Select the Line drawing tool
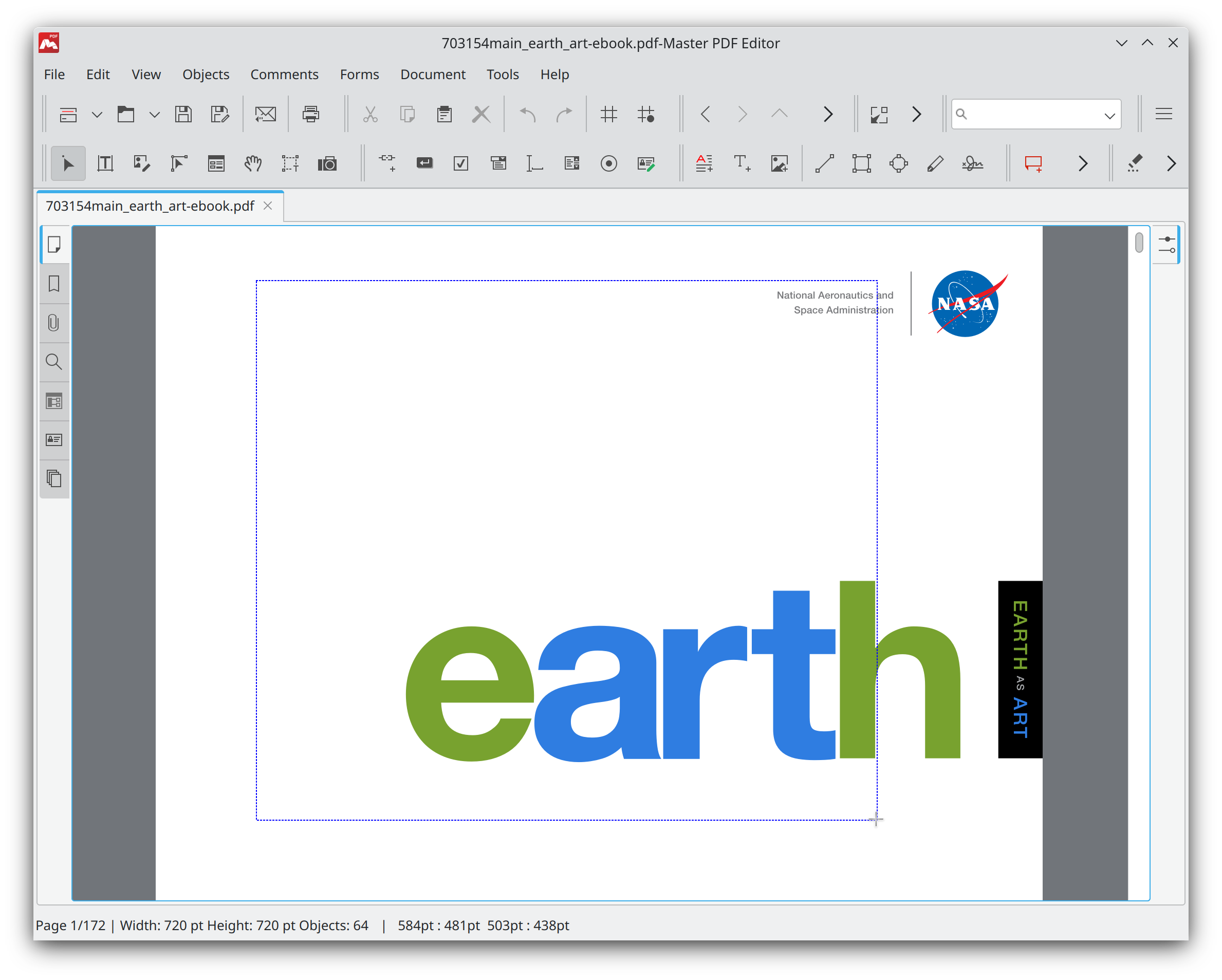This screenshot has width=1222, height=980. tap(825, 164)
